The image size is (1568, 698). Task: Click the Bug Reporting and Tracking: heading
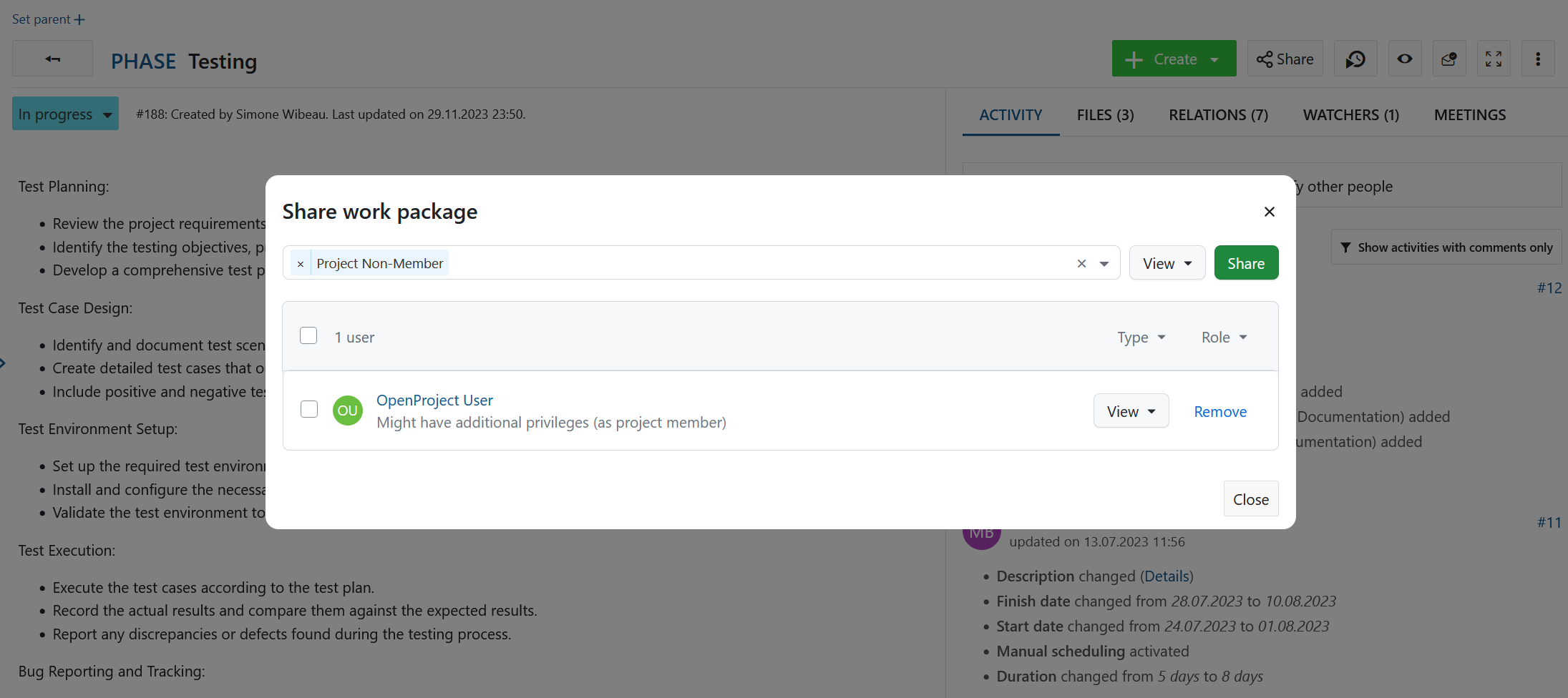pos(112,672)
